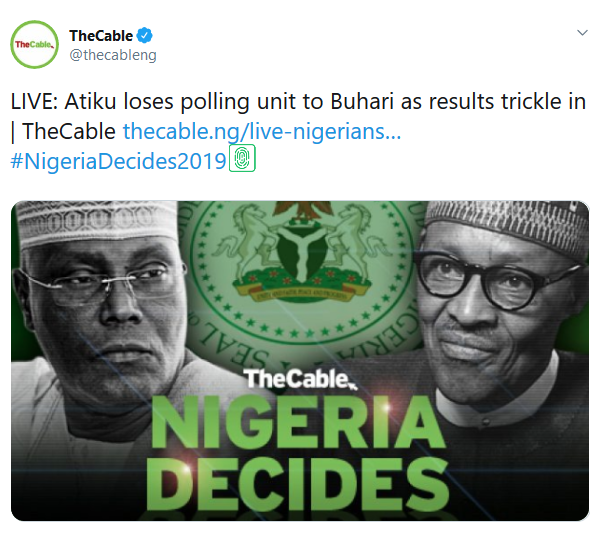Open TheCable display name profile link

[101, 36]
